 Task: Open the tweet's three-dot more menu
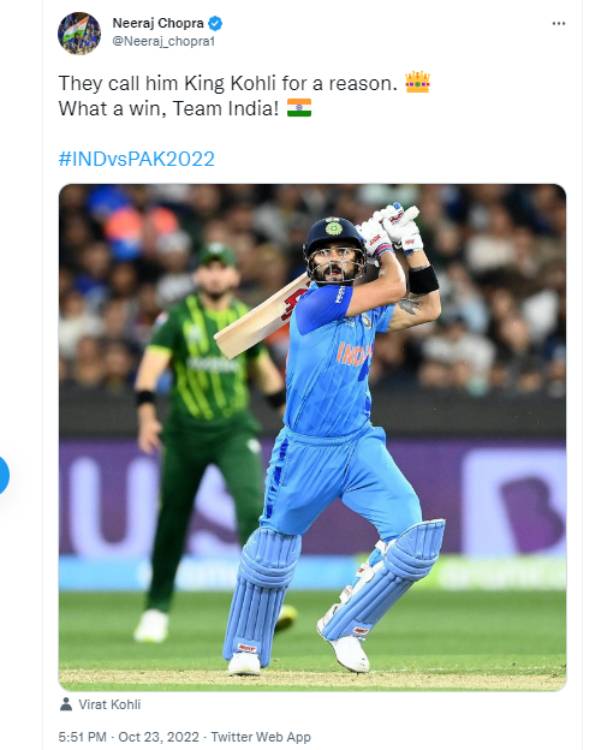click(559, 23)
